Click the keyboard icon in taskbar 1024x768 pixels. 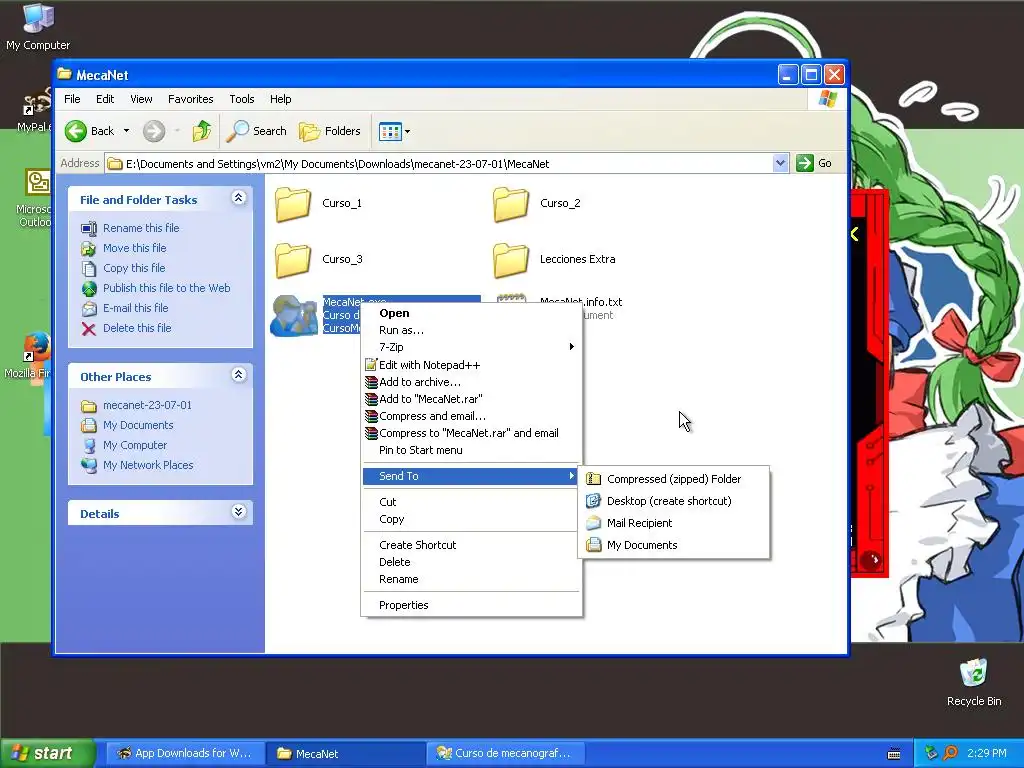[894, 754]
